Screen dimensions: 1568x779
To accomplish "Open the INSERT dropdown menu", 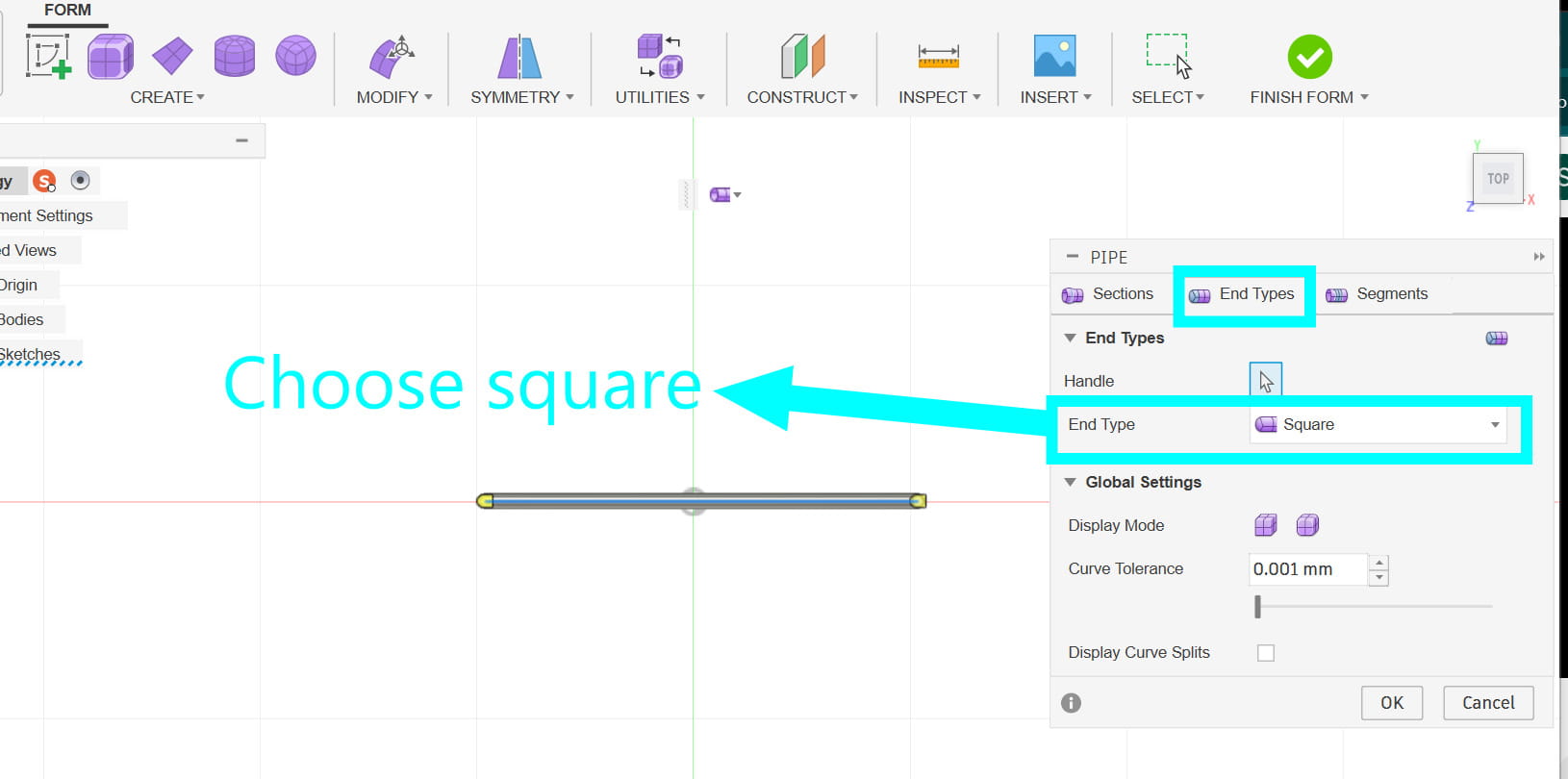I will click(x=1056, y=97).
